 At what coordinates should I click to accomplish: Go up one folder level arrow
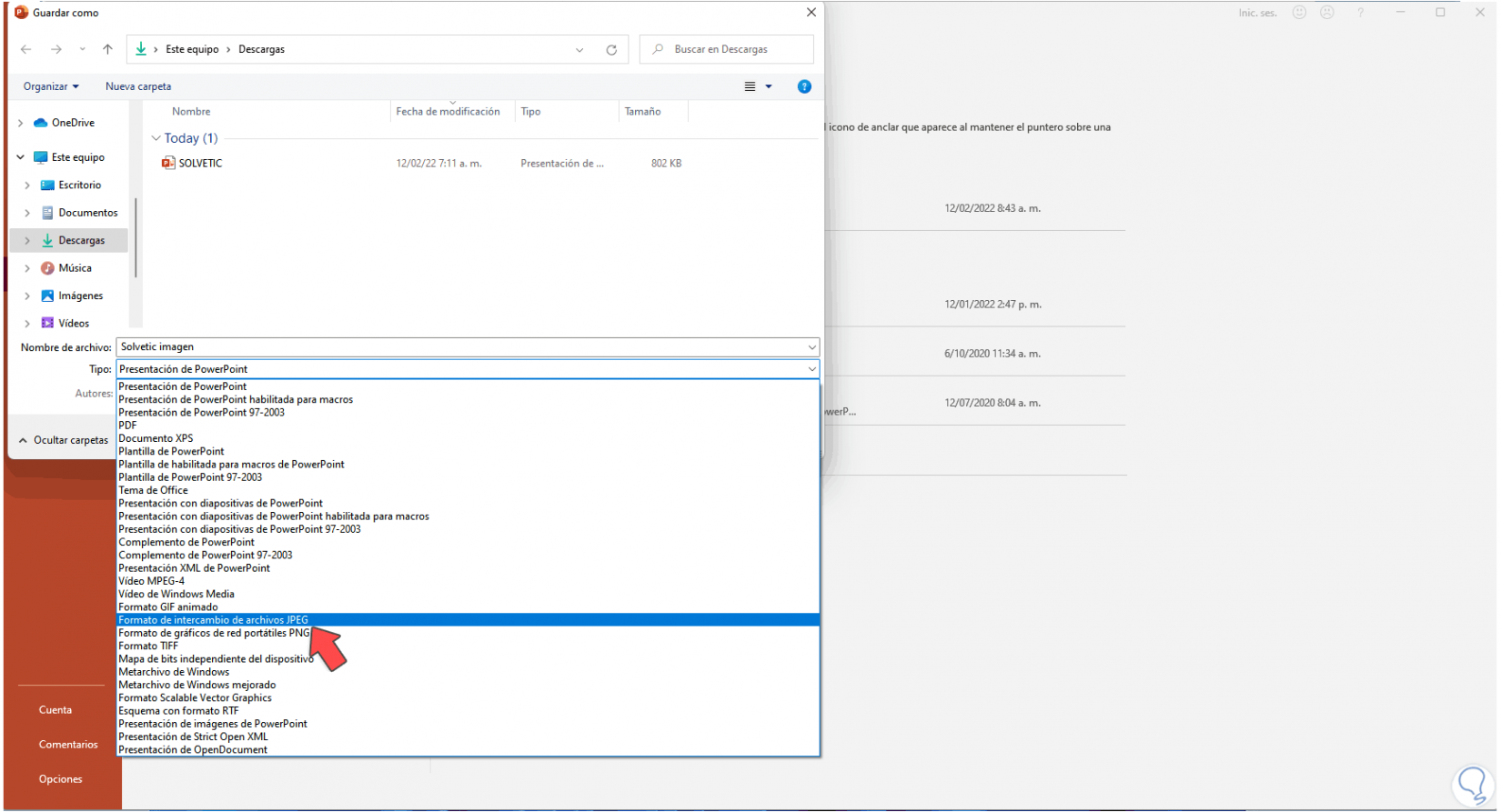[x=107, y=49]
